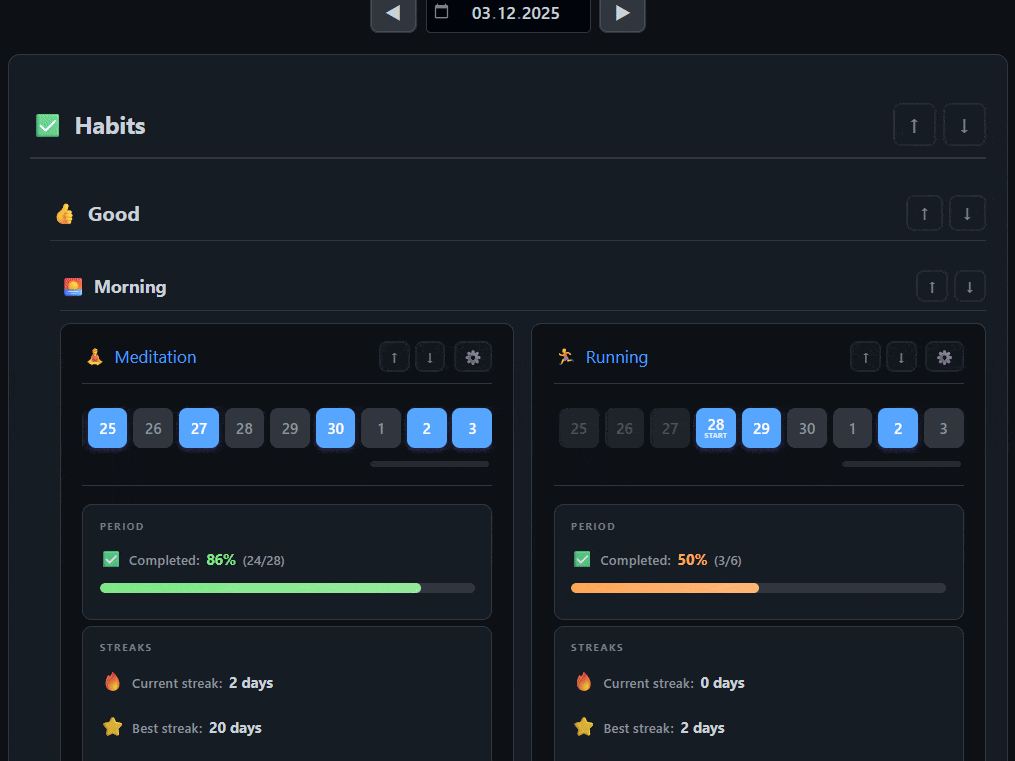Click Meditation days horizontal scrollbar
Viewport: 1015px width, 761px height.
point(430,464)
